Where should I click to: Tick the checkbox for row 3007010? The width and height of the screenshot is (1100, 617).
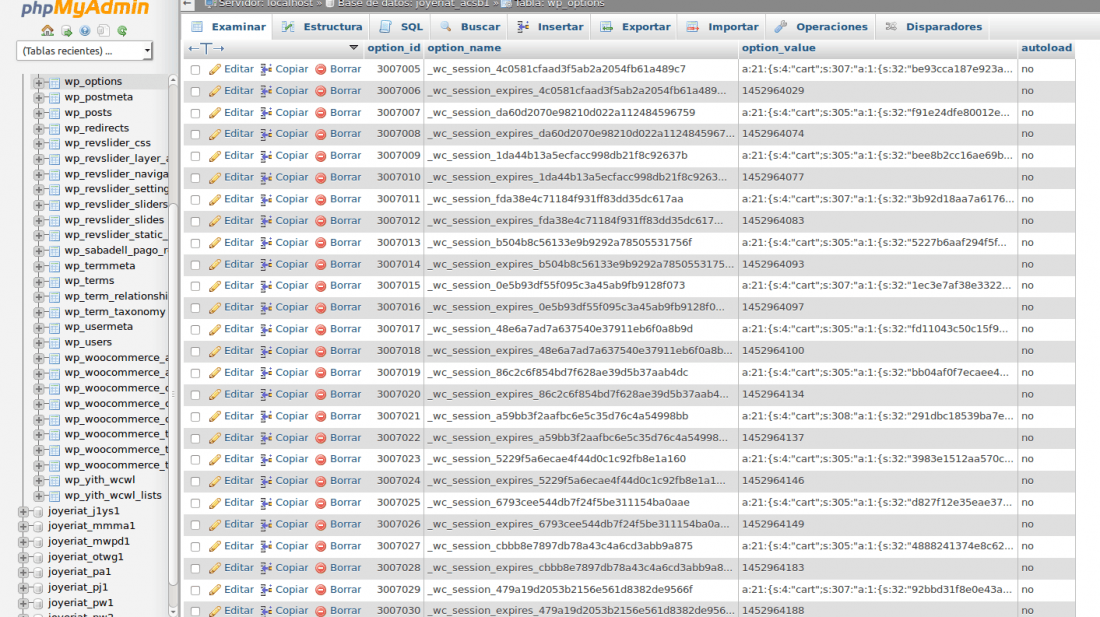195,178
